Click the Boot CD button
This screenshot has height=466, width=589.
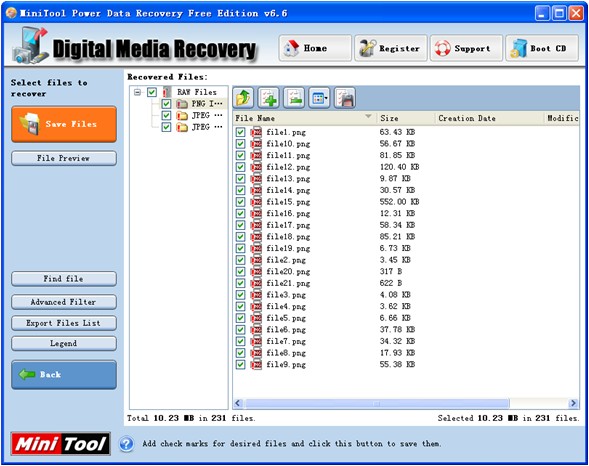542,48
